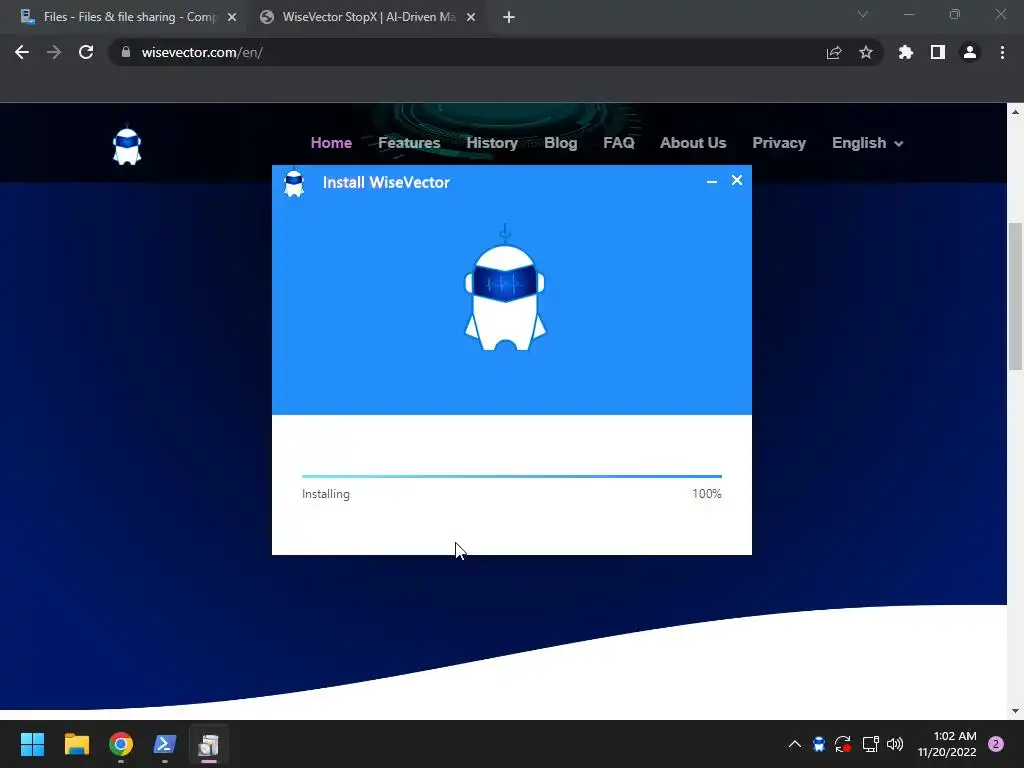Click the WiseVector robot logo on website
Screen dimensions: 1024x768
pyautogui.click(x=127, y=145)
